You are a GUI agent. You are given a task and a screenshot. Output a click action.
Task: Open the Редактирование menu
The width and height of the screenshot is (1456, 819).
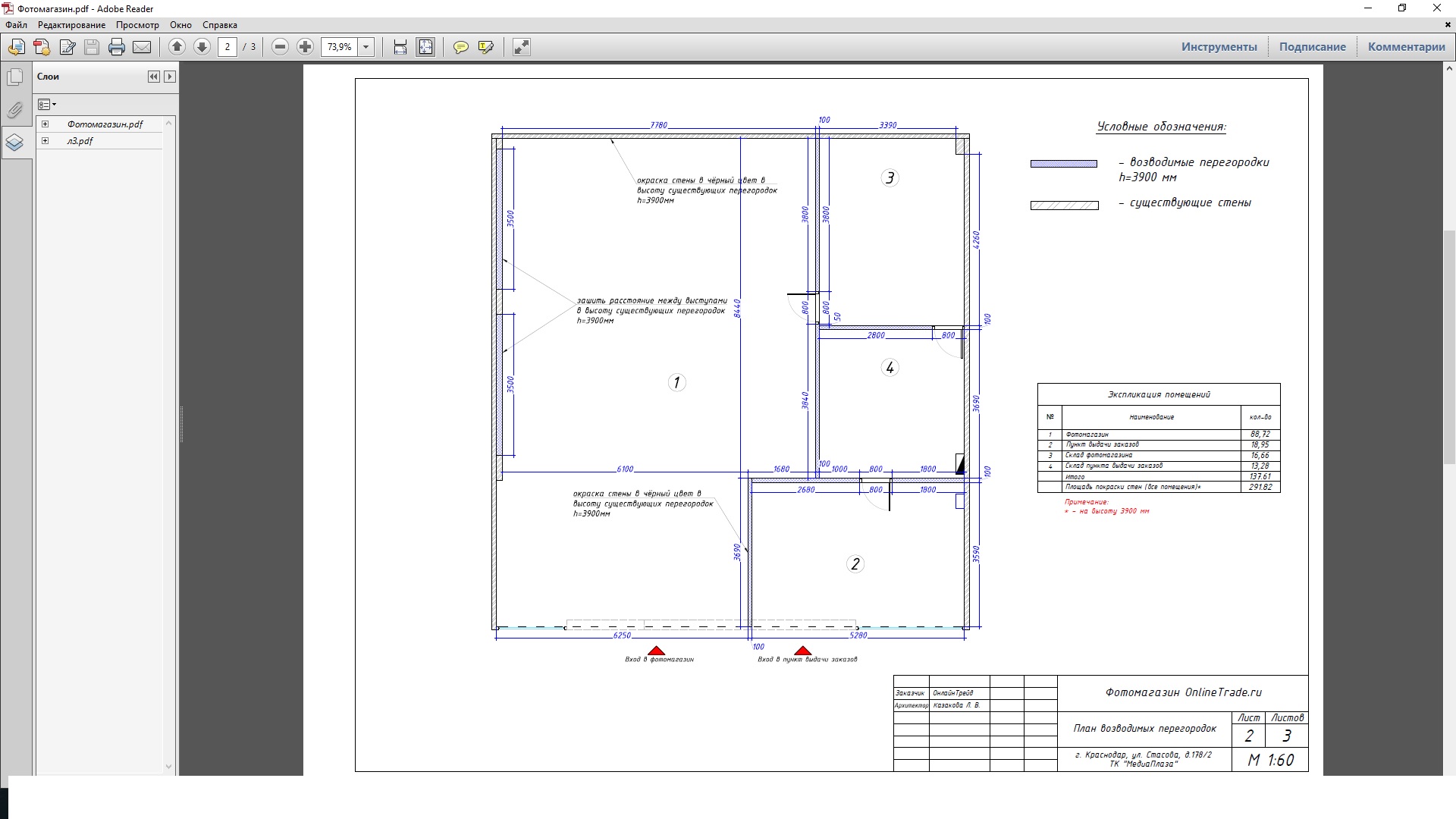[71, 25]
